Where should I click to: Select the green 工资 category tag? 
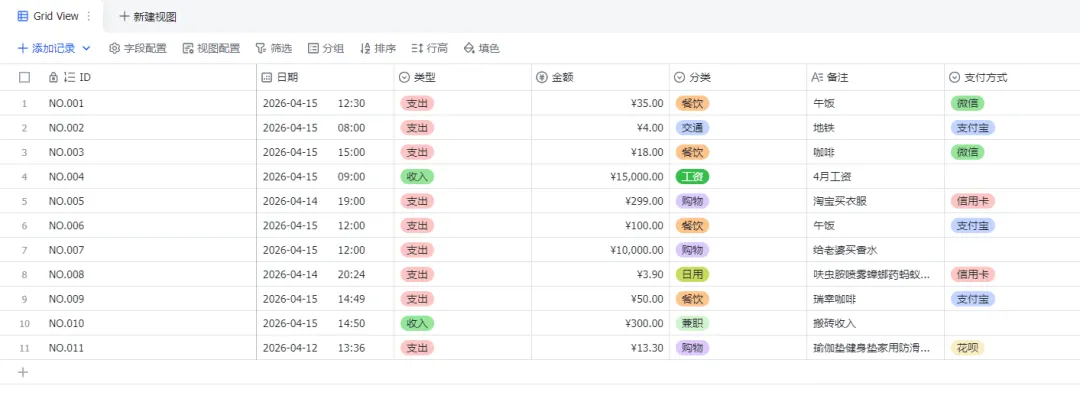click(692, 176)
